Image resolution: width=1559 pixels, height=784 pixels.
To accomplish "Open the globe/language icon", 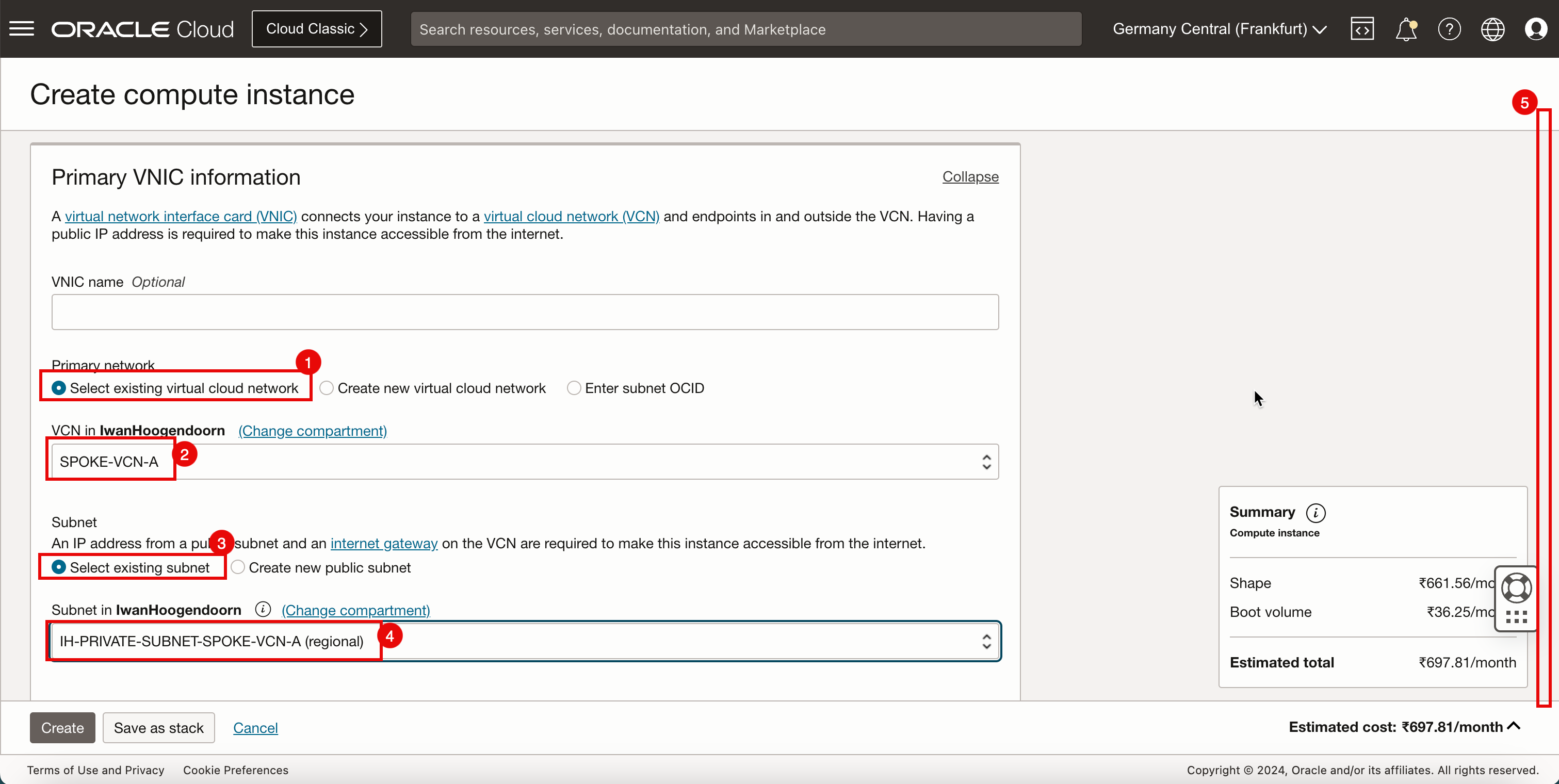I will click(1493, 29).
